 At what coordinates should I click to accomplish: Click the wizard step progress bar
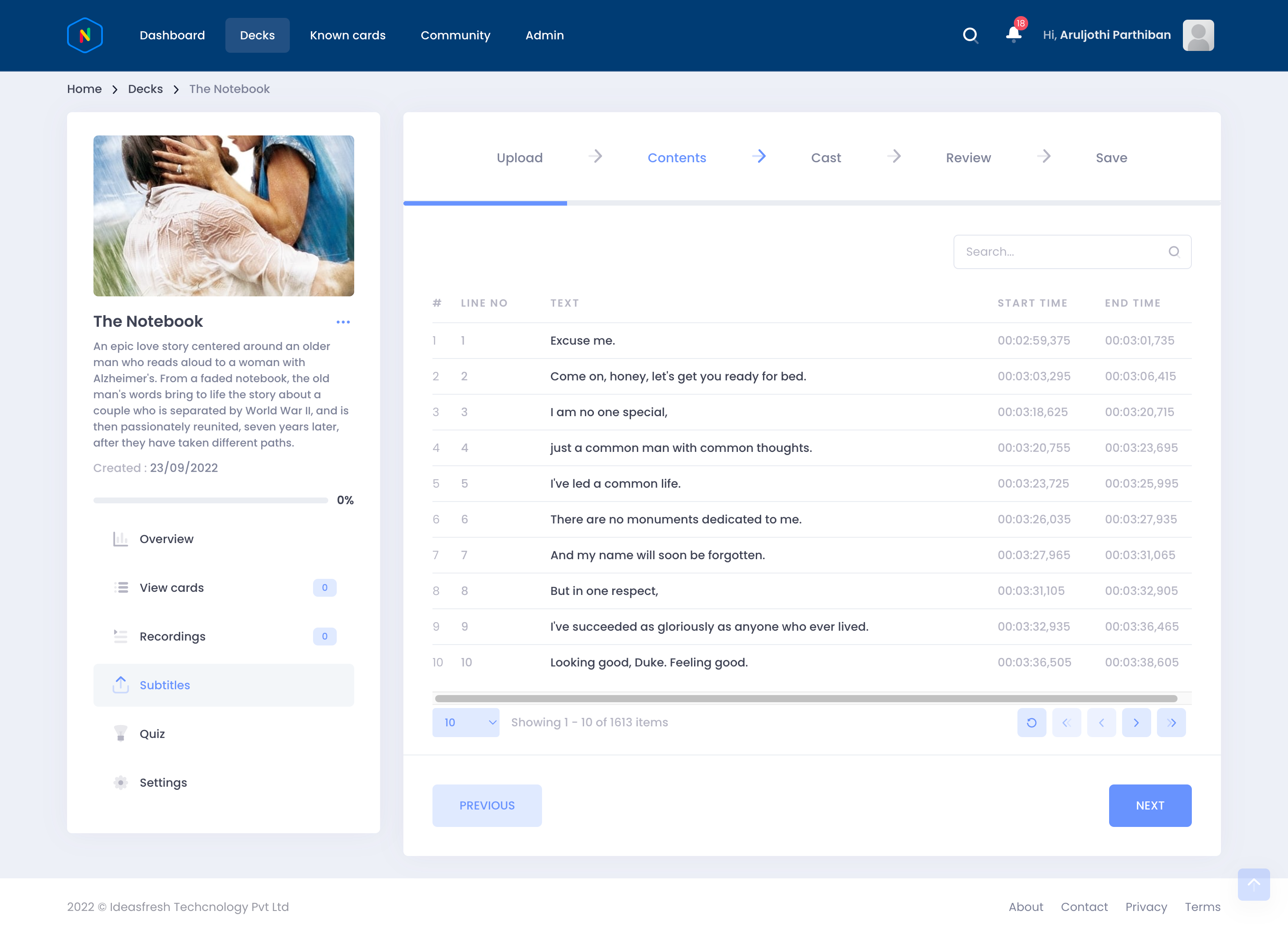pyautogui.click(x=812, y=202)
